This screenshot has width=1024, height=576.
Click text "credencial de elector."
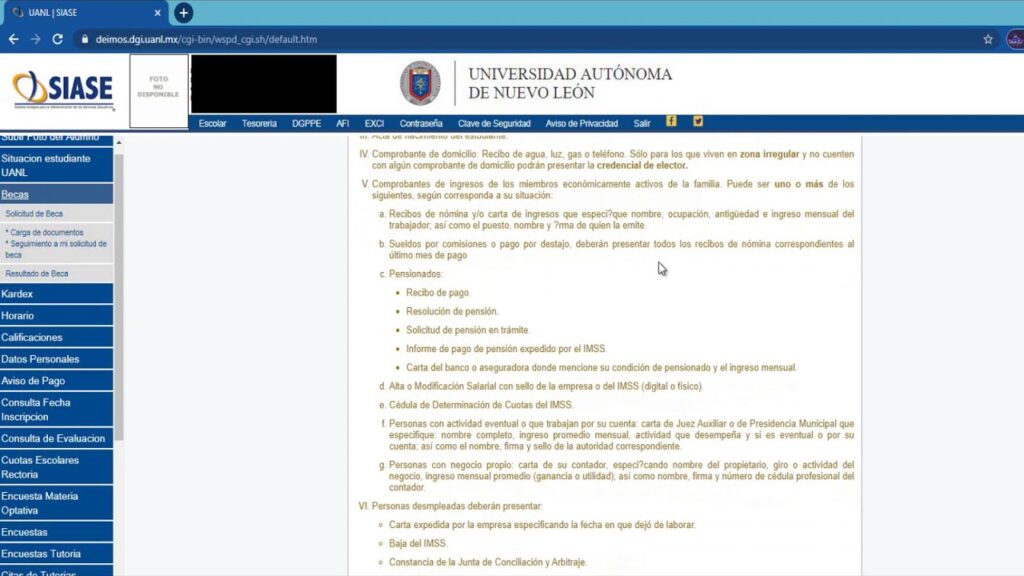(642, 165)
